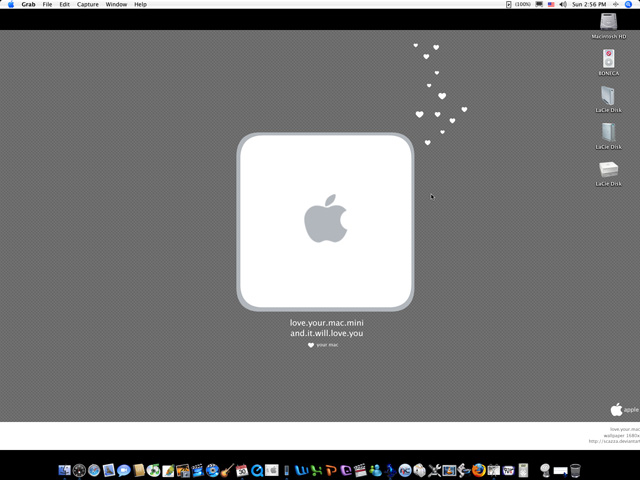
Task: Launch iMovie clapper star icon
Action: pos(197,471)
